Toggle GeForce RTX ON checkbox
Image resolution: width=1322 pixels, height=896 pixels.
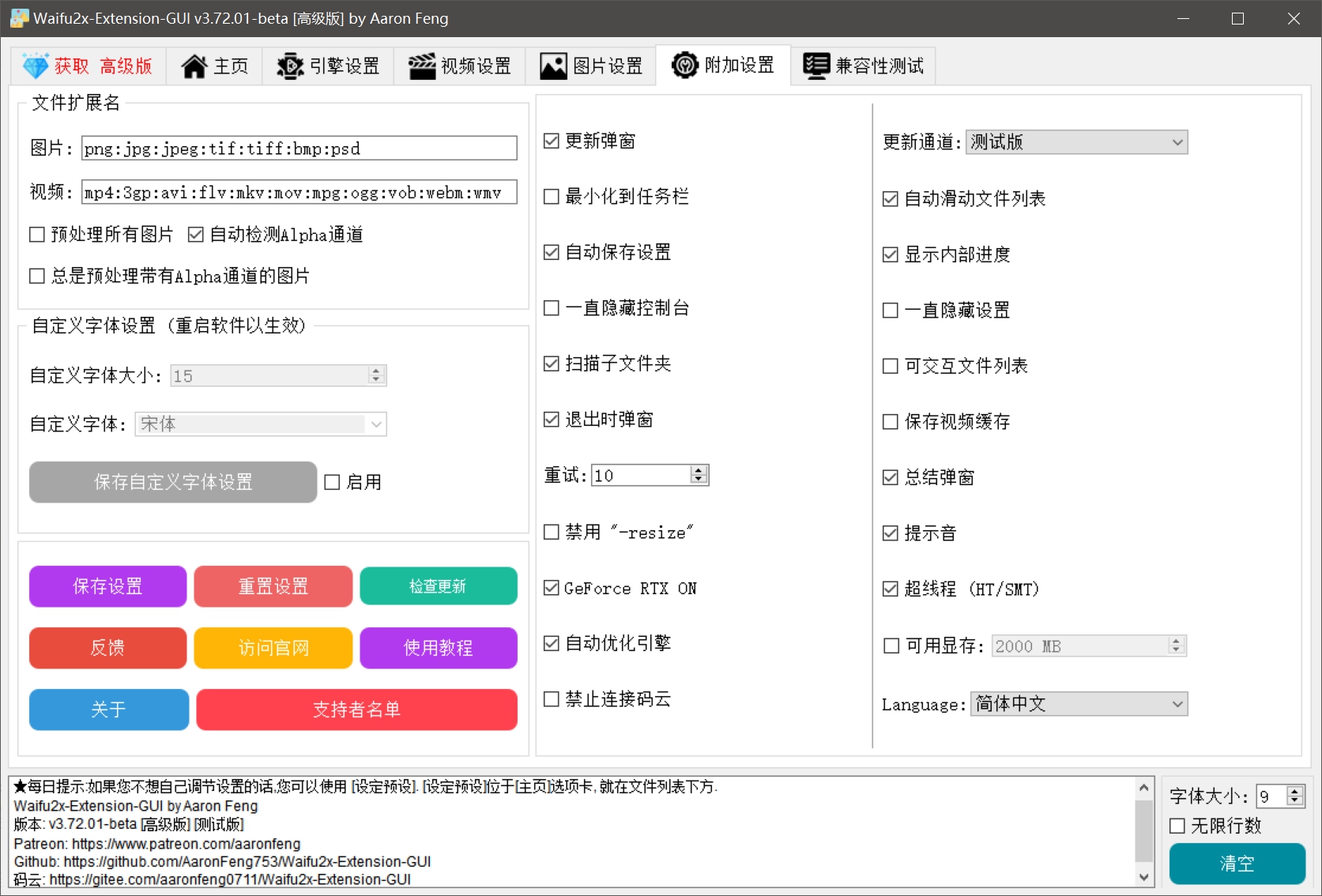[x=620, y=588]
